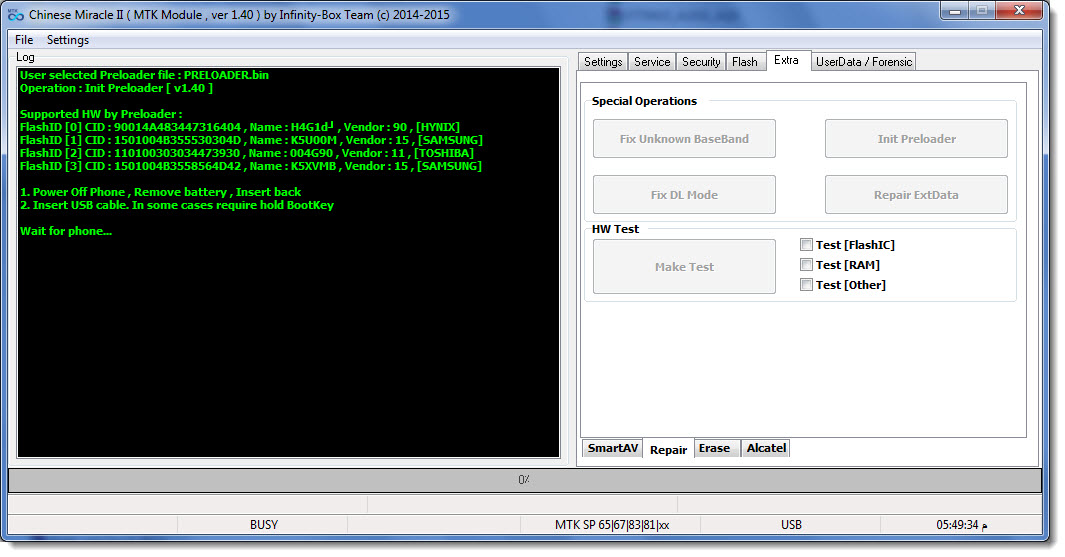Image resolution: width=1065 pixels, height=557 pixels.
Task: Click the 'User selected Preloader file' log line
Action: (144, 75)
